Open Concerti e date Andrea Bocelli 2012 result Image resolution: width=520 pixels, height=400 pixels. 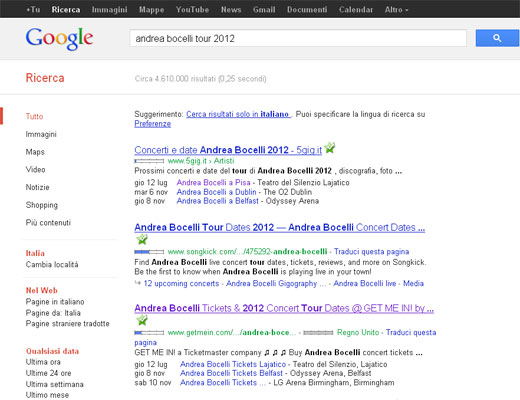pos(228,150)
